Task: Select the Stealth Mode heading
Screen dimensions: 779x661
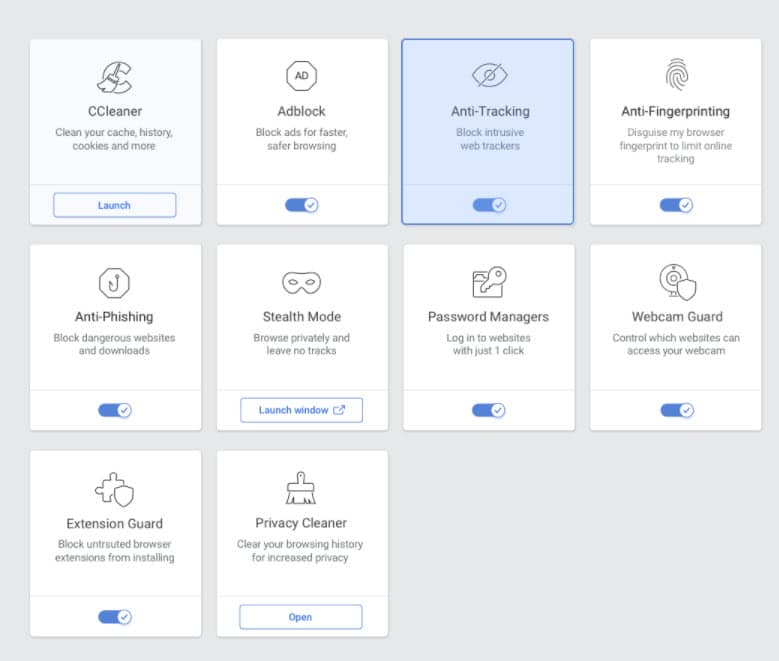Action: [x=302, y=317]
